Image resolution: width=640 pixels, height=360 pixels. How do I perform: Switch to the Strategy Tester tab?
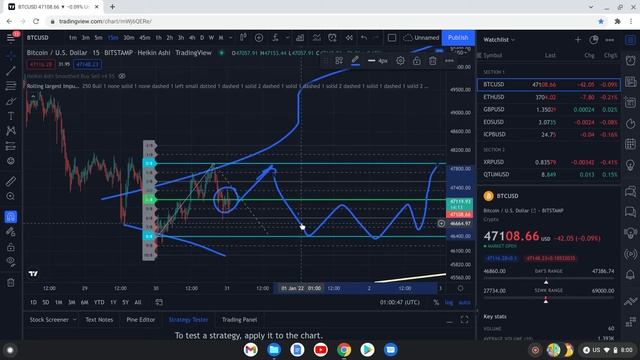point(188,320)
